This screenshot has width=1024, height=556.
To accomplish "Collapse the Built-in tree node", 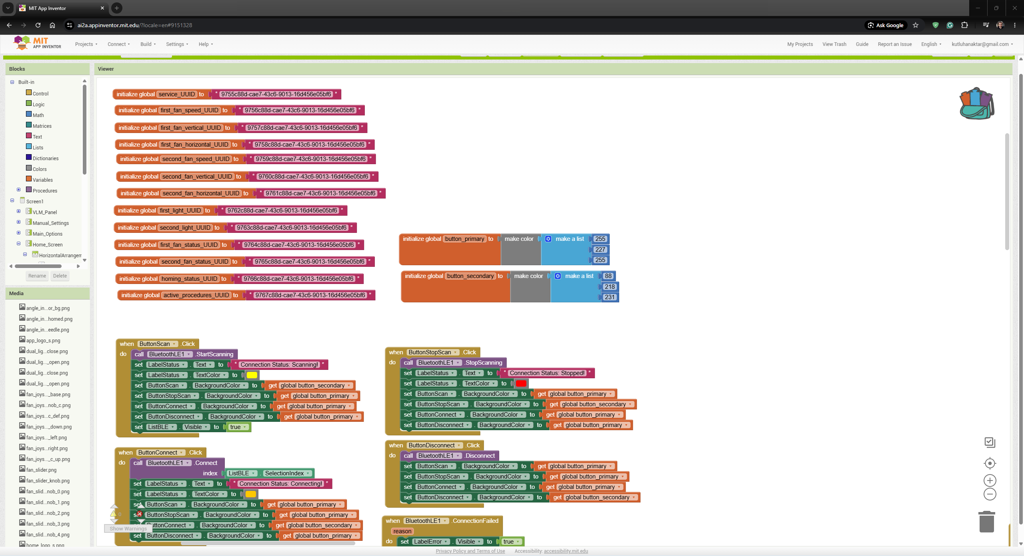I will (12, 82).
